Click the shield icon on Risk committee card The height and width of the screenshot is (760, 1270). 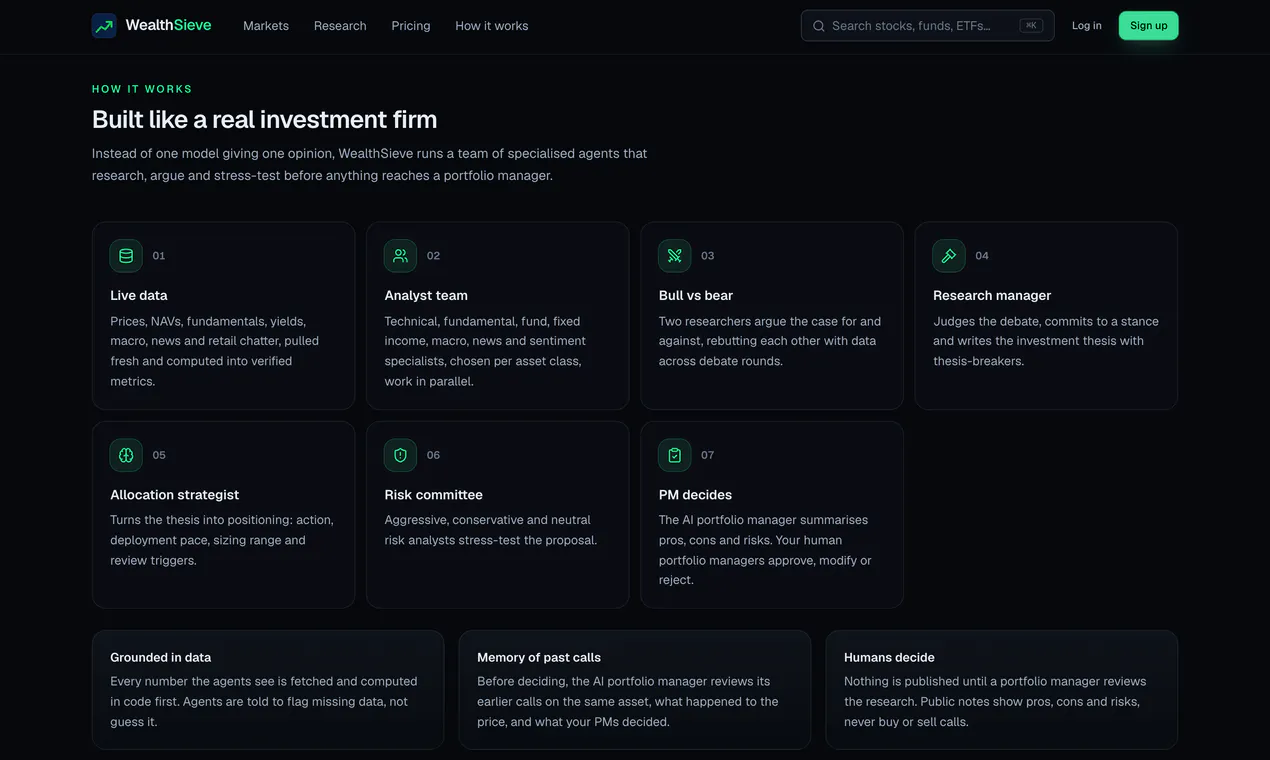pyautogui.click(x=400, y=455)
